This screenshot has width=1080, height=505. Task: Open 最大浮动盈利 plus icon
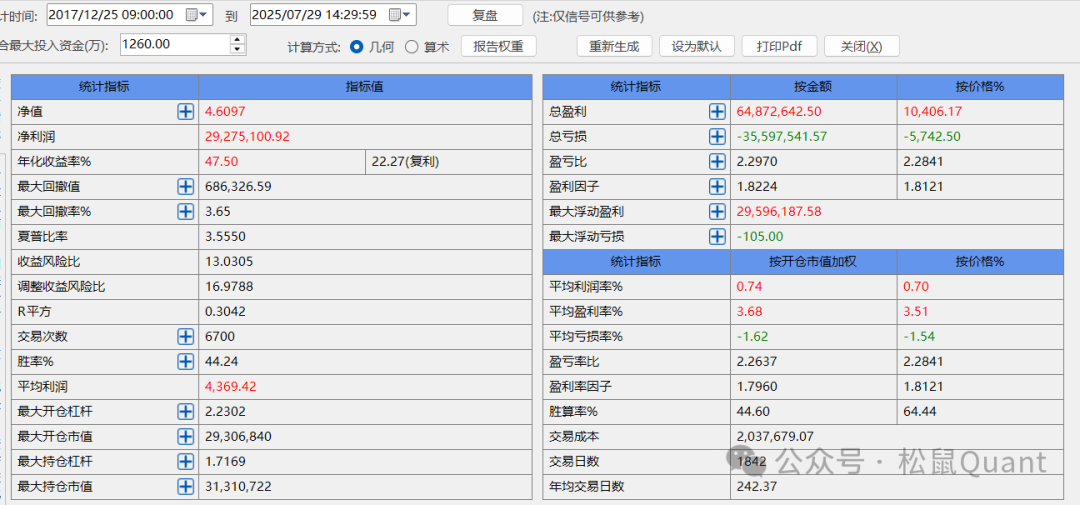click(717, 212)
